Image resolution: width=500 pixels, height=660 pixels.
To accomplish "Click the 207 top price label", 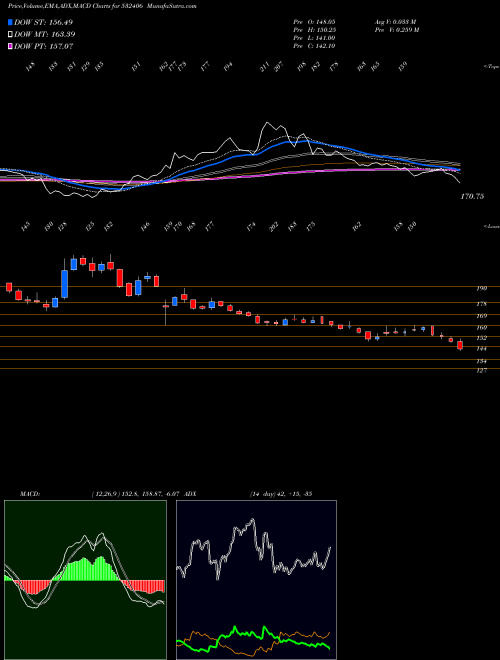I will tap(279, 67).
